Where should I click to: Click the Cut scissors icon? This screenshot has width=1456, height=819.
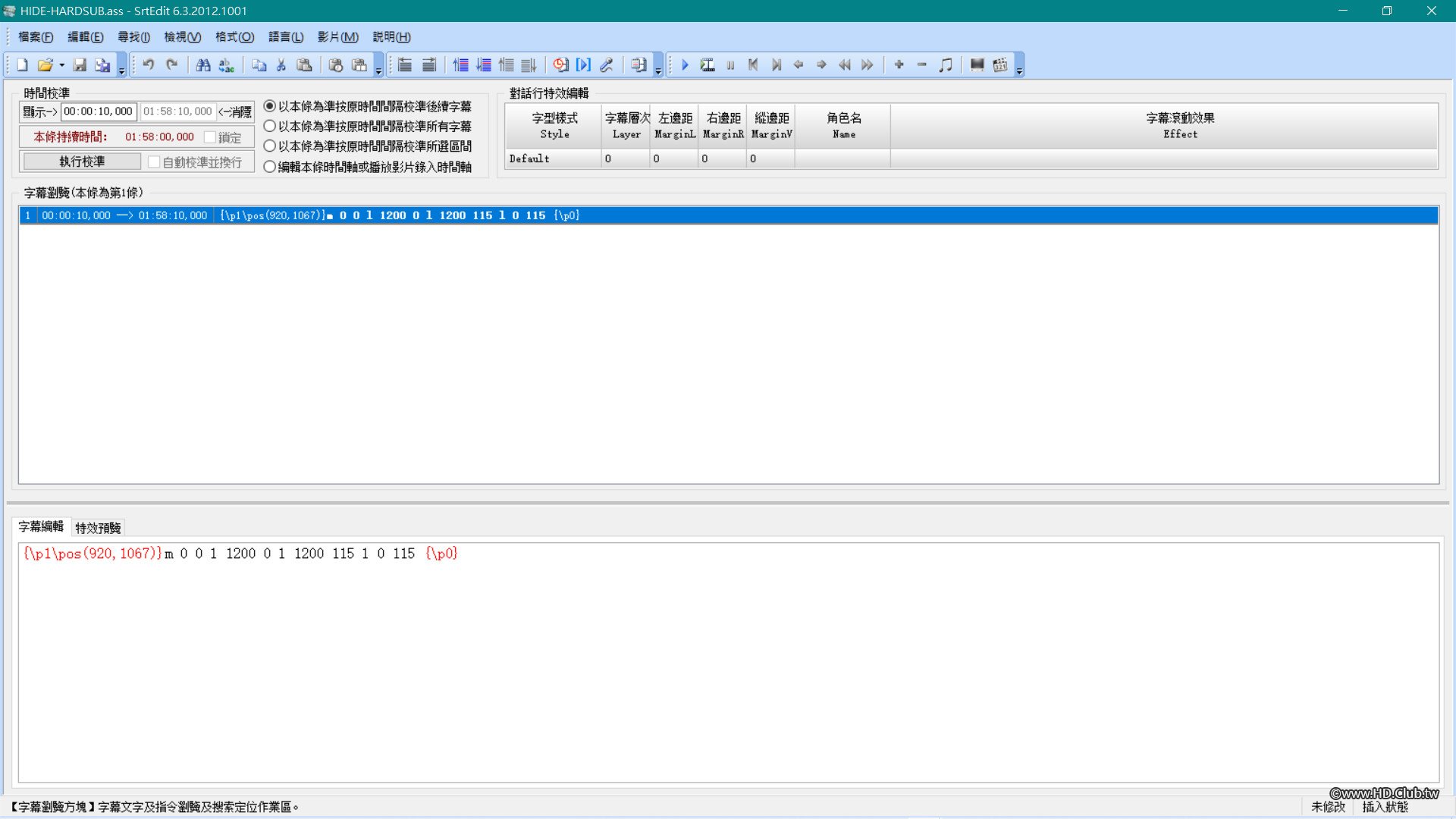(281, 65)
